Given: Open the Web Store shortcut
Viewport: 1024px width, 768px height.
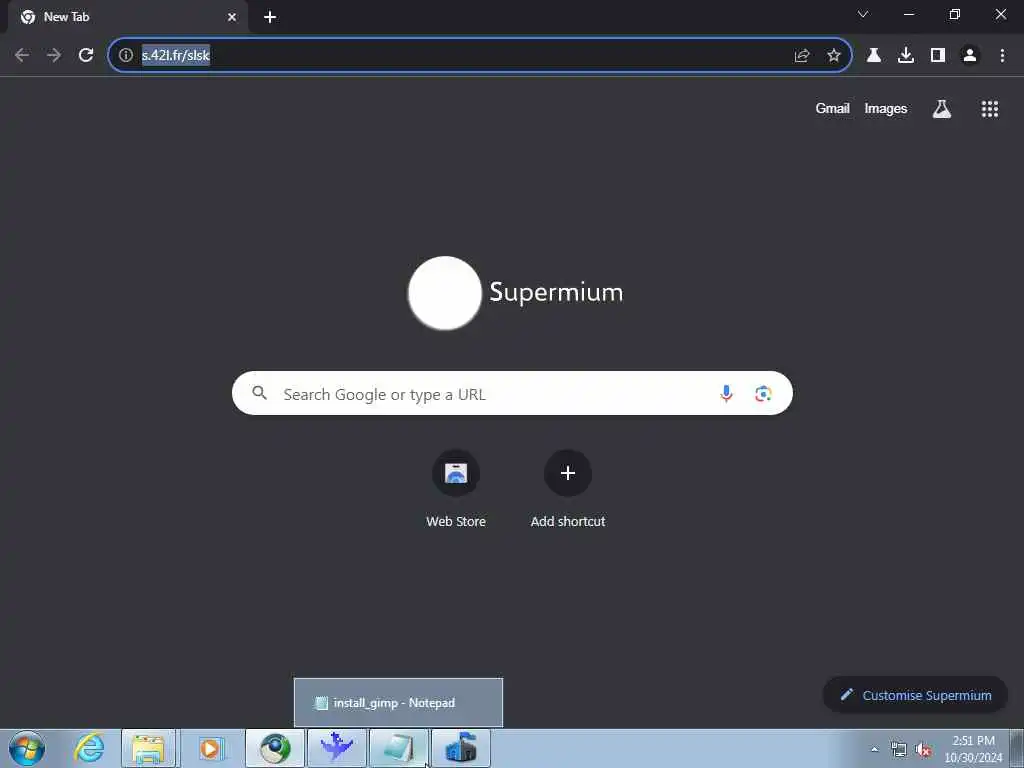Looking at the screenshot, I should tap(456, 473).
